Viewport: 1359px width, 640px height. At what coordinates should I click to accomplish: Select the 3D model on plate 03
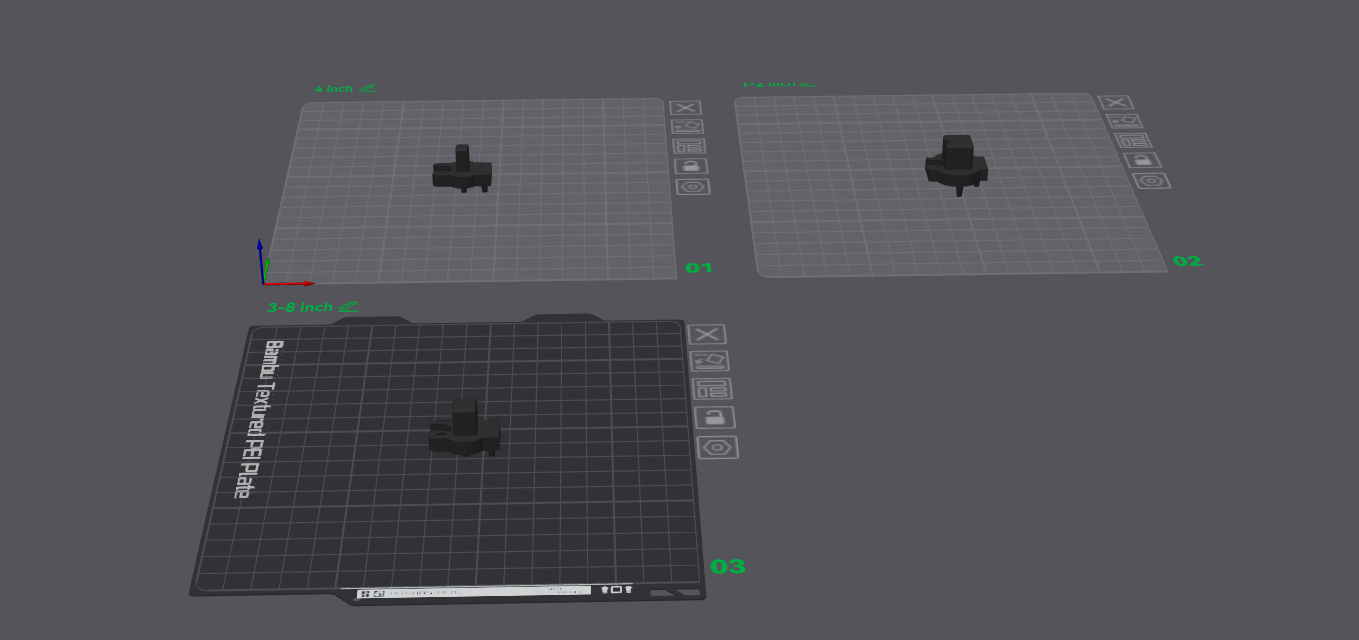point(464,428)
